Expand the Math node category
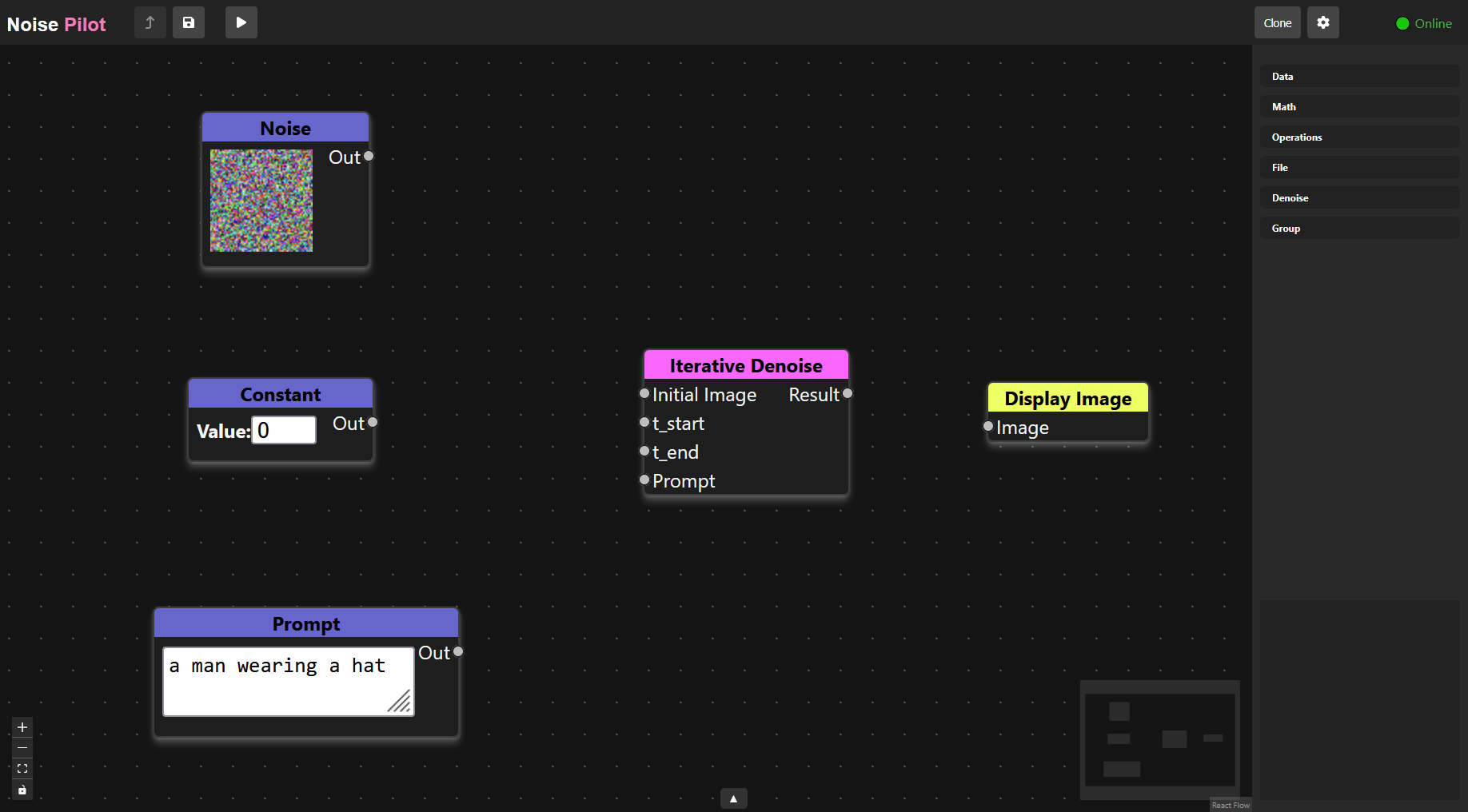The image size is (1468, 812). [1358, 106]
